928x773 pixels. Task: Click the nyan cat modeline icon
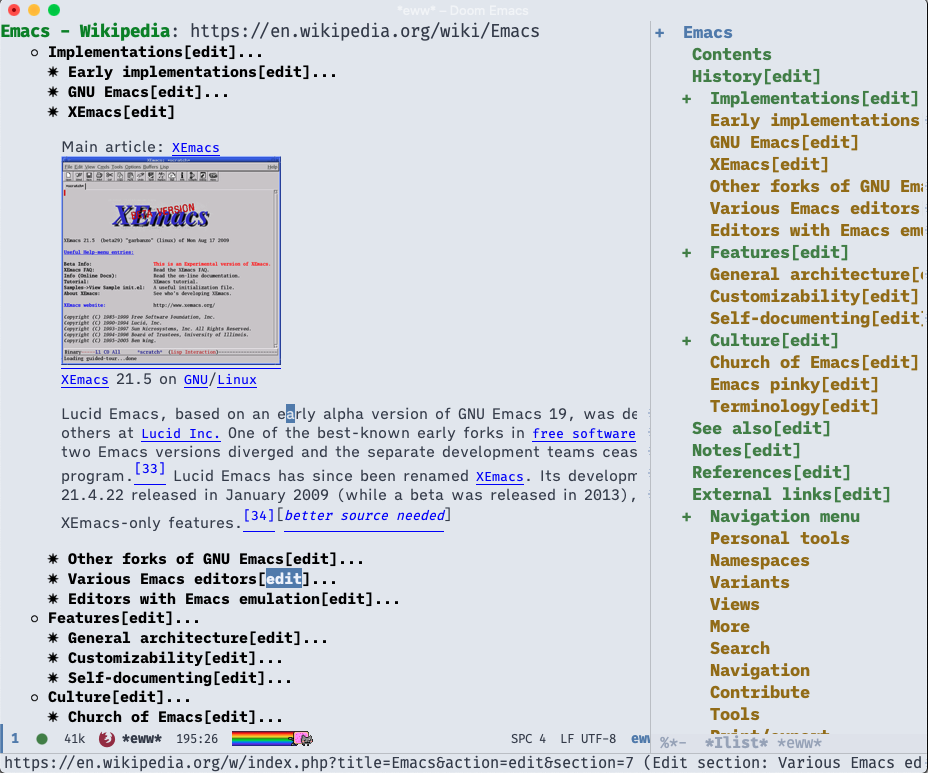click(303, 738)
